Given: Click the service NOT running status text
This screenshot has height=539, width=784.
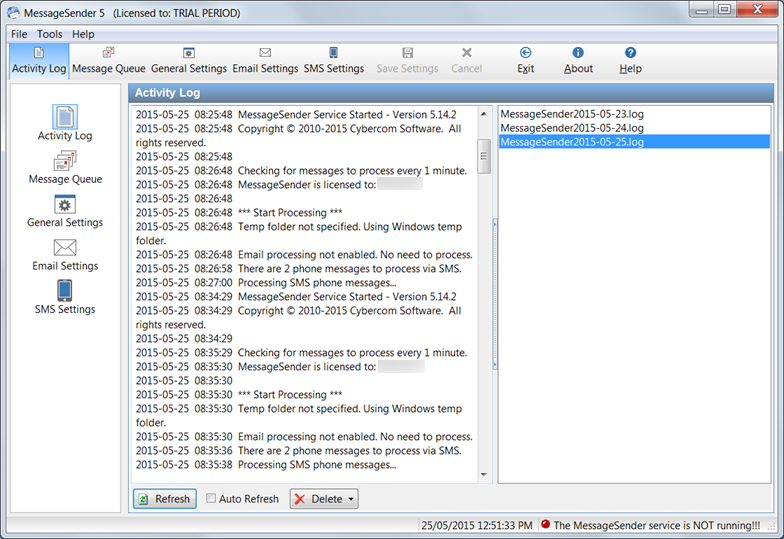Looking at the screenshot, I should [x=656, y=526].
